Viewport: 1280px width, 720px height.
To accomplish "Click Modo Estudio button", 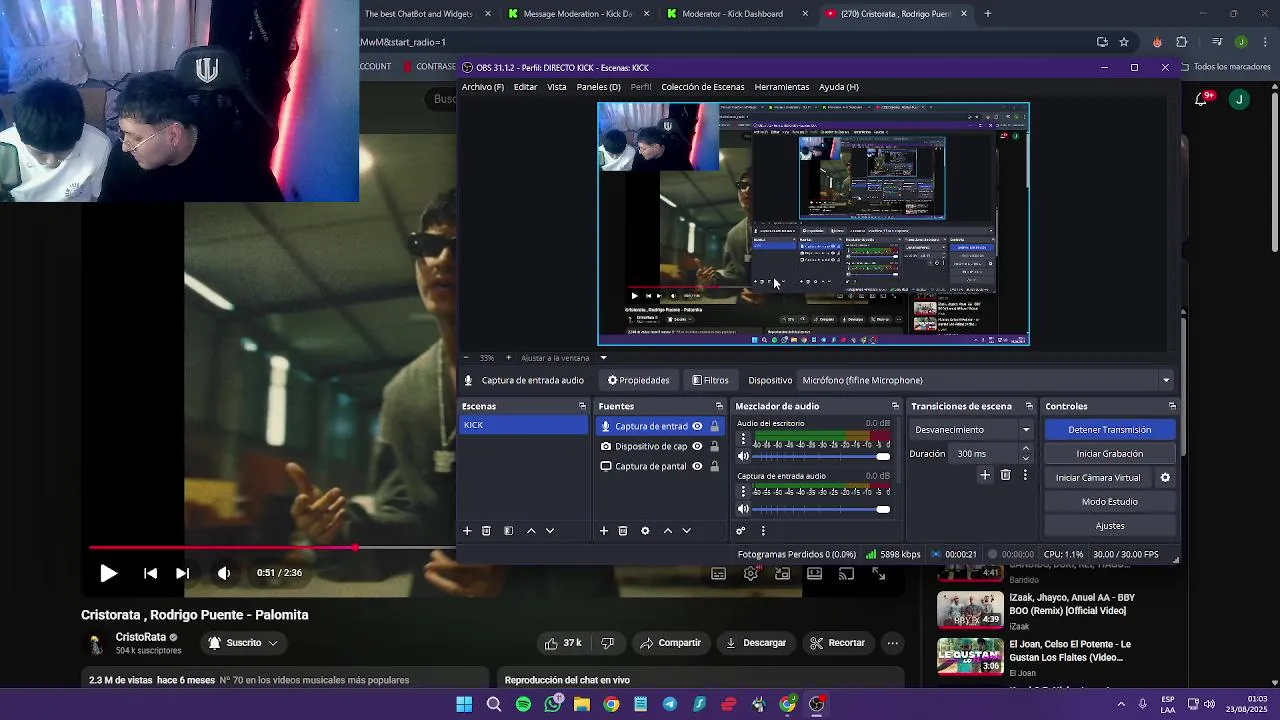I will click(x=1110, y=502).
